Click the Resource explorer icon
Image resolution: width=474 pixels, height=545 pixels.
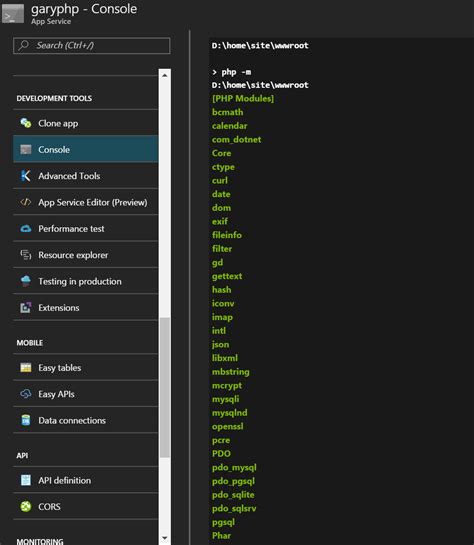pos(26,255)
